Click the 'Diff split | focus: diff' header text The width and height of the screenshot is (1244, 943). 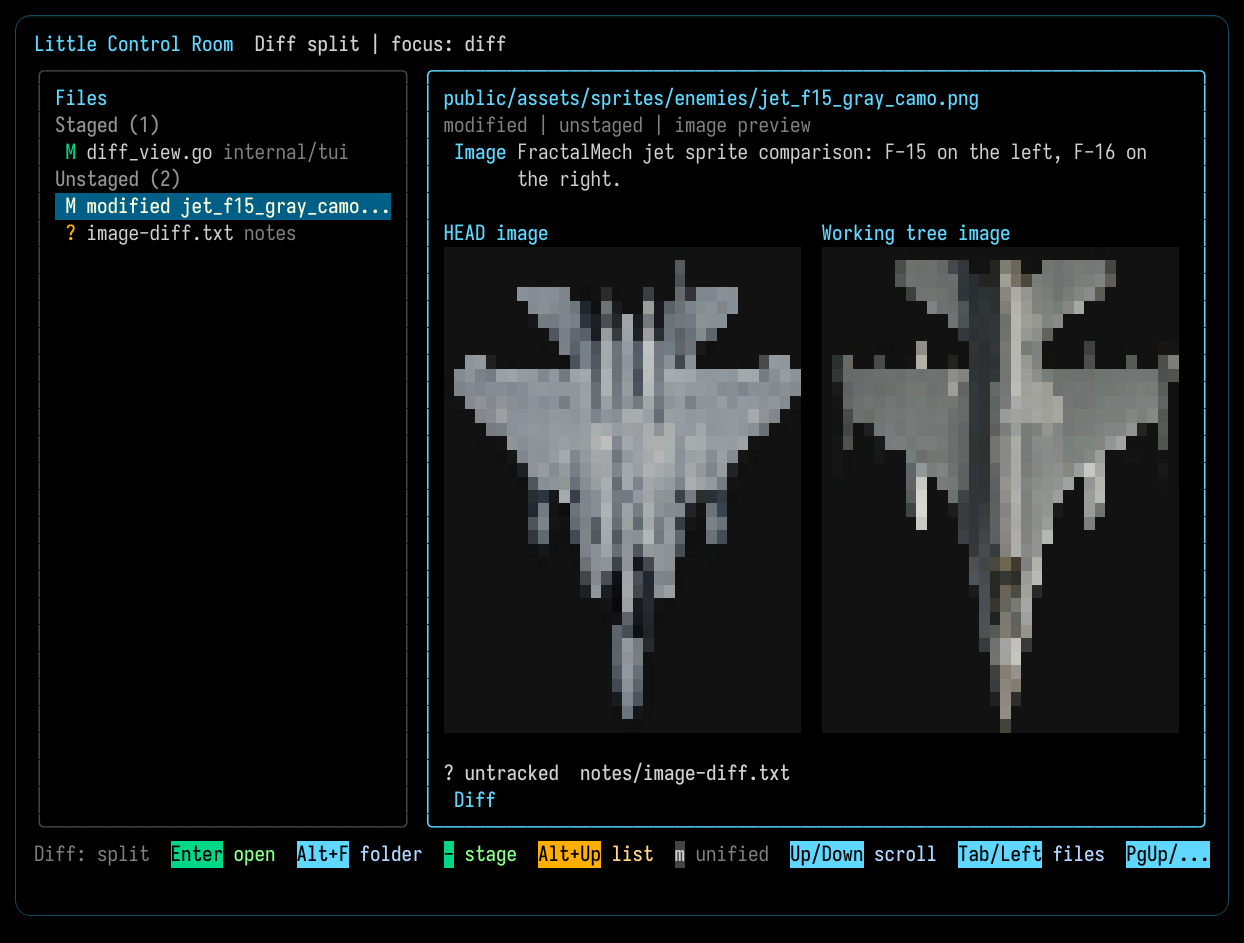pyautogui.click(x=380, y=44)
